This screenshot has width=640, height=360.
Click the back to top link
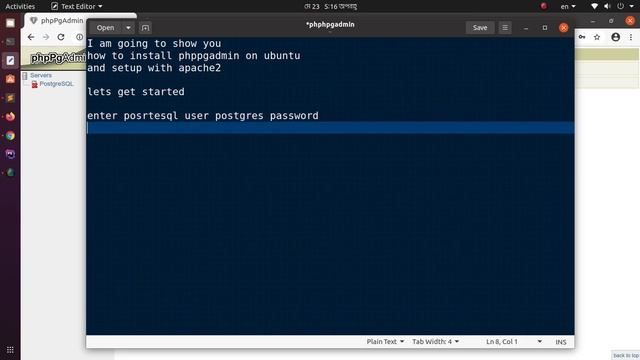(x=626, y=356)
